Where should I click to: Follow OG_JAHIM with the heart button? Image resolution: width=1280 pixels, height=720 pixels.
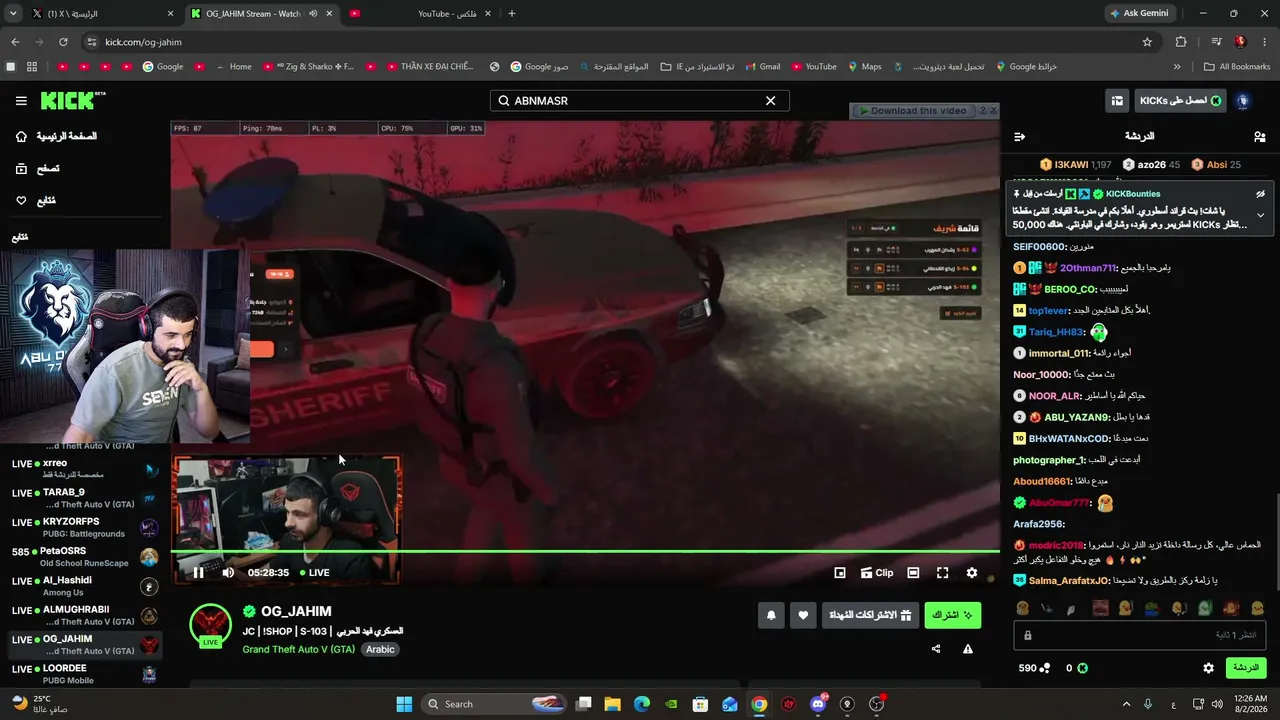[803, 615]
